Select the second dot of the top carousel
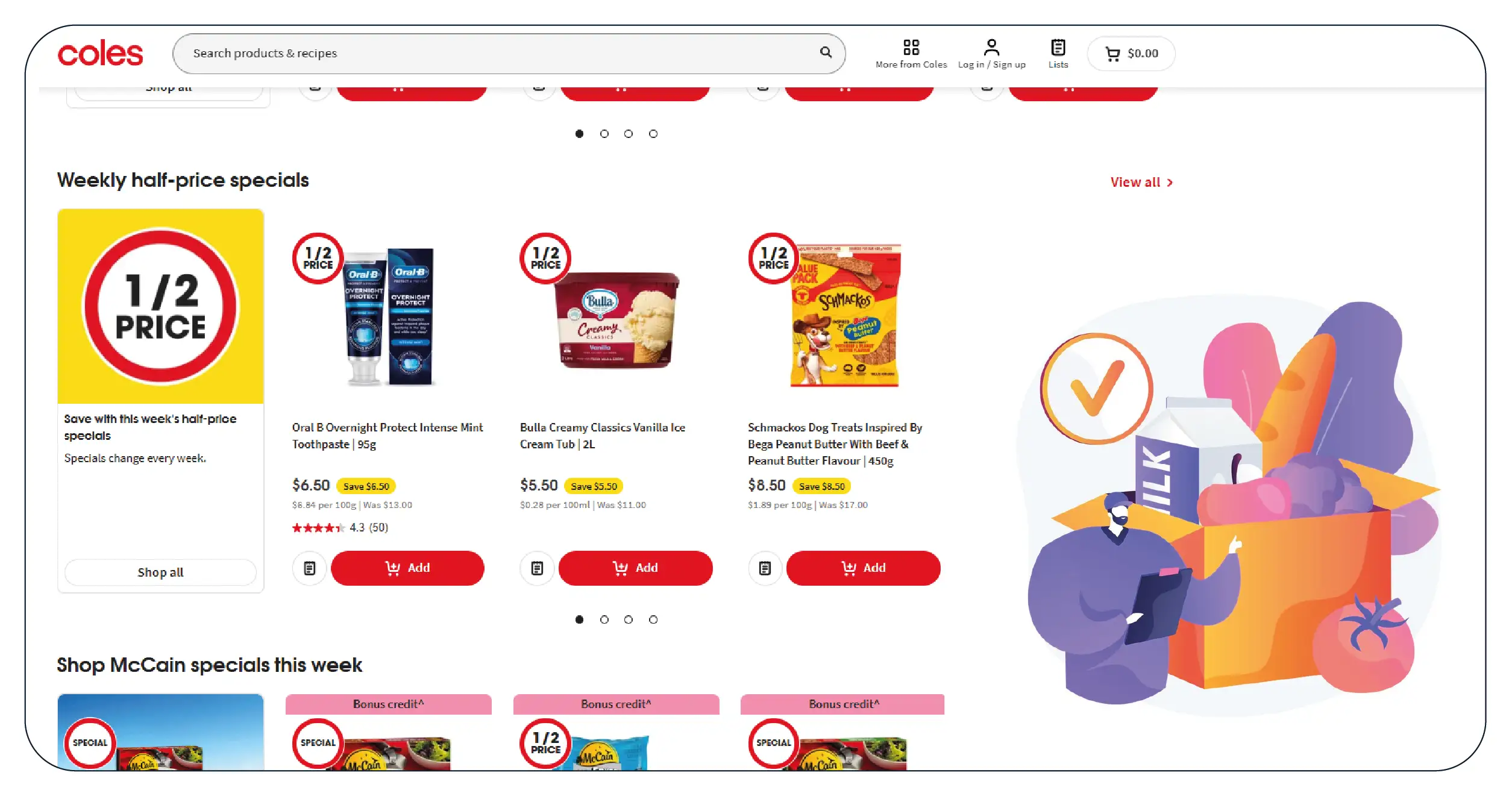 click(604, 134)
